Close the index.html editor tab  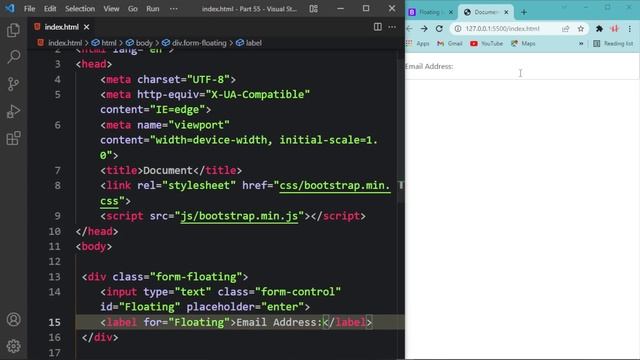click(87, 27)
